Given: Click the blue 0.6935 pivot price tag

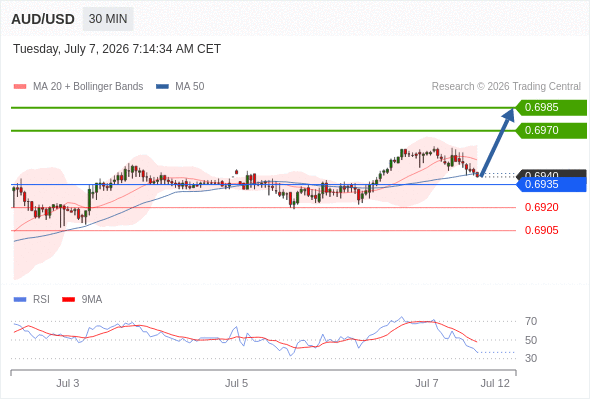Looking at the screenshot, I should point(551,184).
